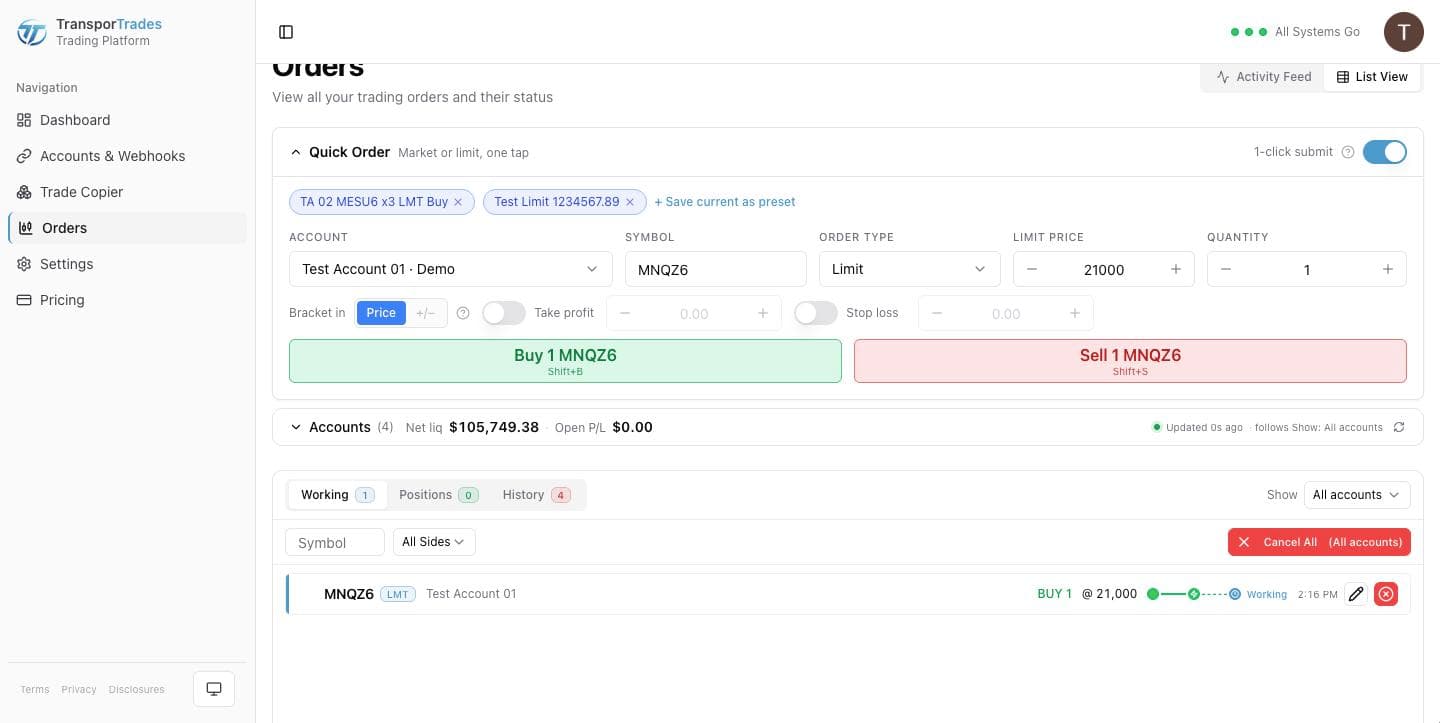
Task: Toggle the sidebar panel icon
Action: 286,32
